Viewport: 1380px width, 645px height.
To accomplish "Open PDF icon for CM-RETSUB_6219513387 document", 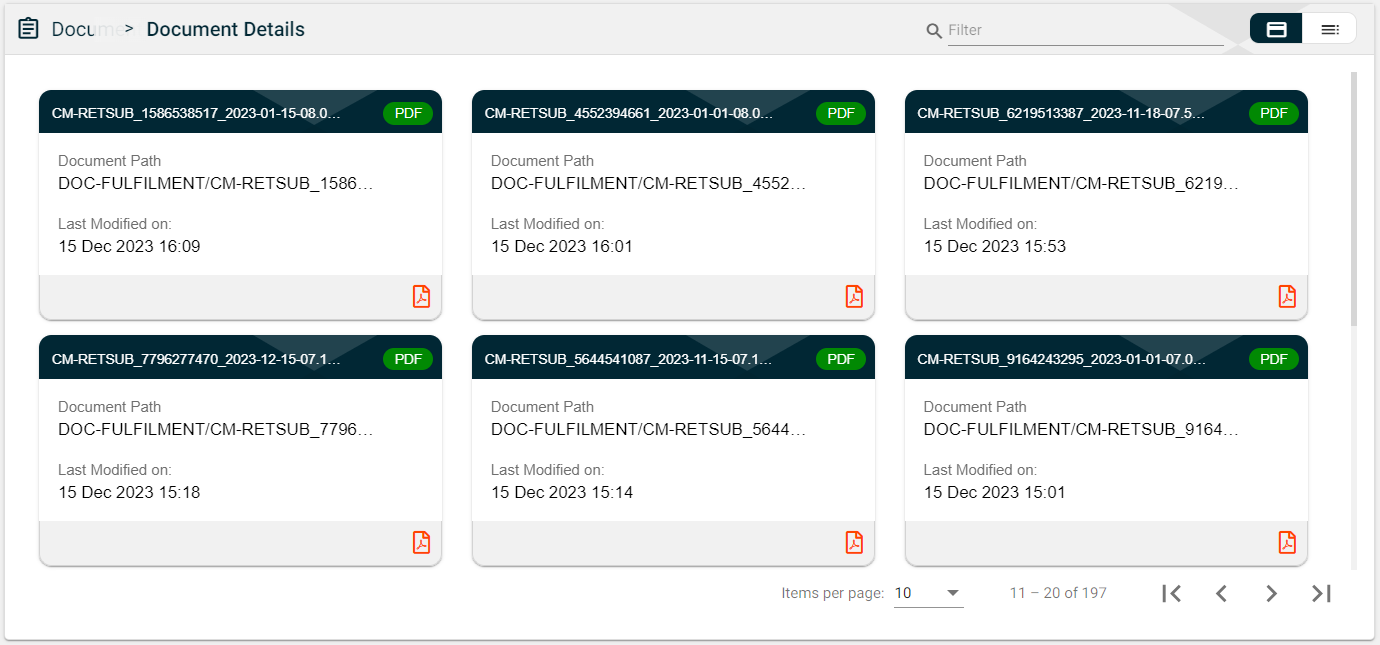I will pos(1287,297).
